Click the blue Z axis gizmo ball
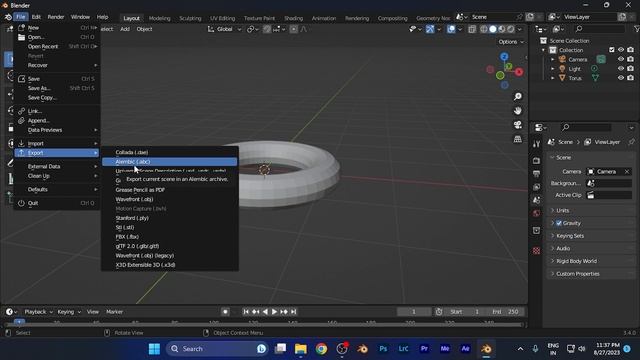This screenshot has width=640, height=360. (x=504, y=57)
